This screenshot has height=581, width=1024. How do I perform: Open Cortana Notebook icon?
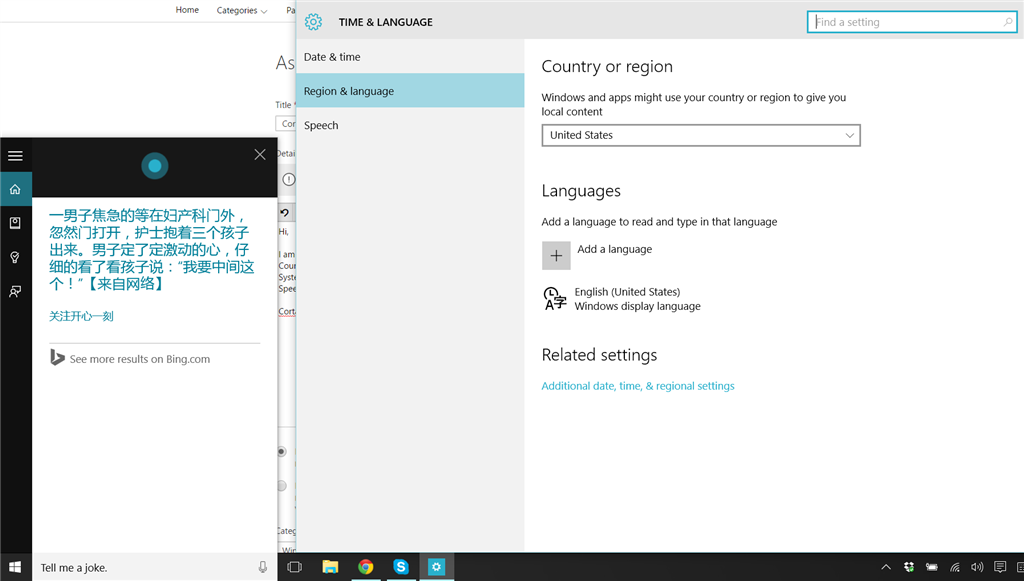click(15, 223)
